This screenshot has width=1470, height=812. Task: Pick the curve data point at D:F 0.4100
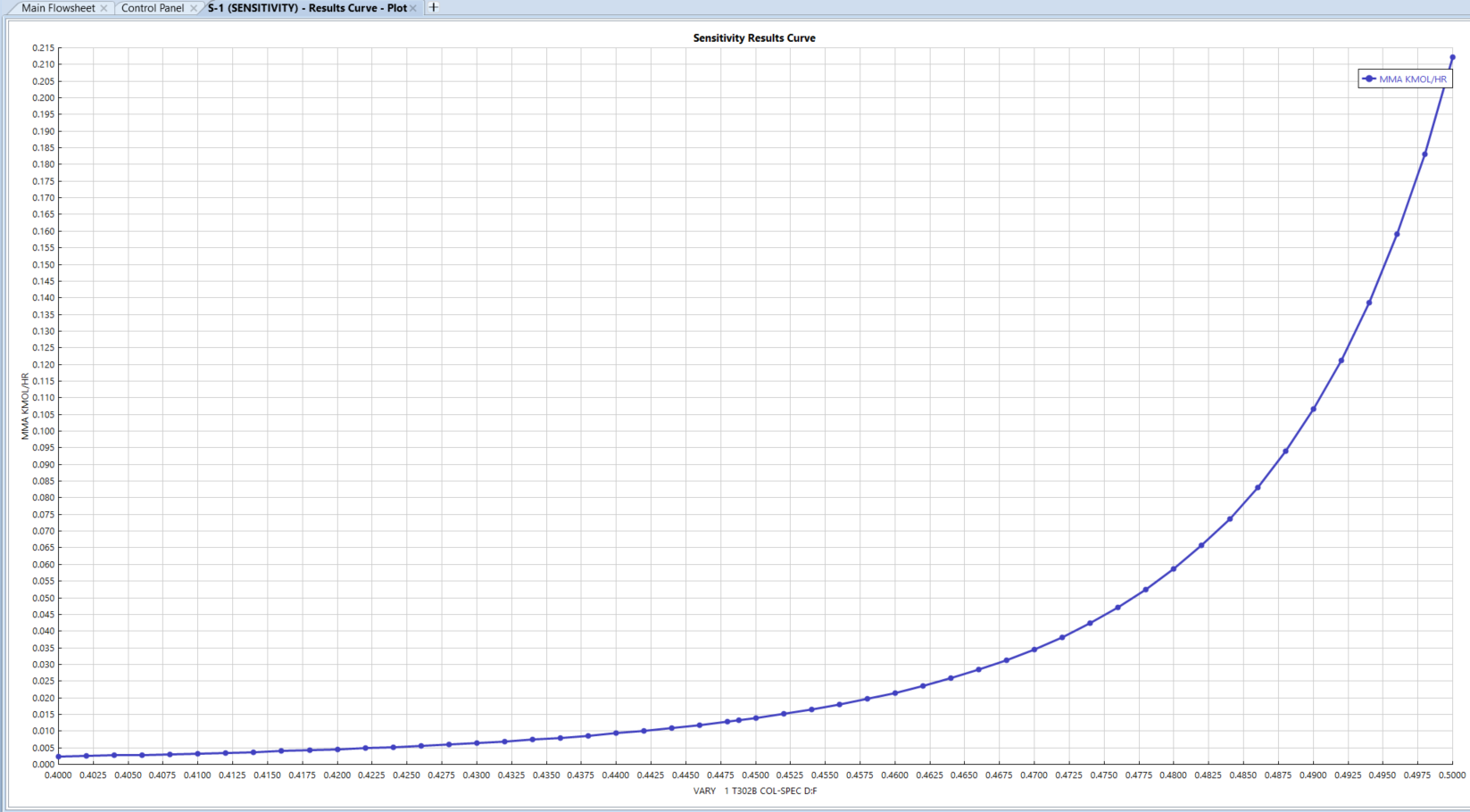tap(198, 754)
